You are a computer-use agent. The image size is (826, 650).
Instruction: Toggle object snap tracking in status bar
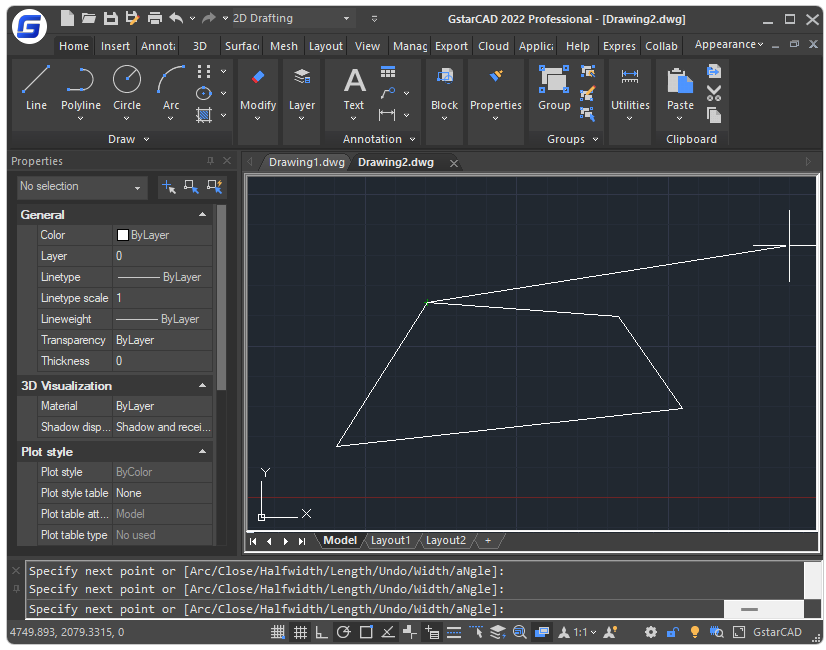point(388,632)
